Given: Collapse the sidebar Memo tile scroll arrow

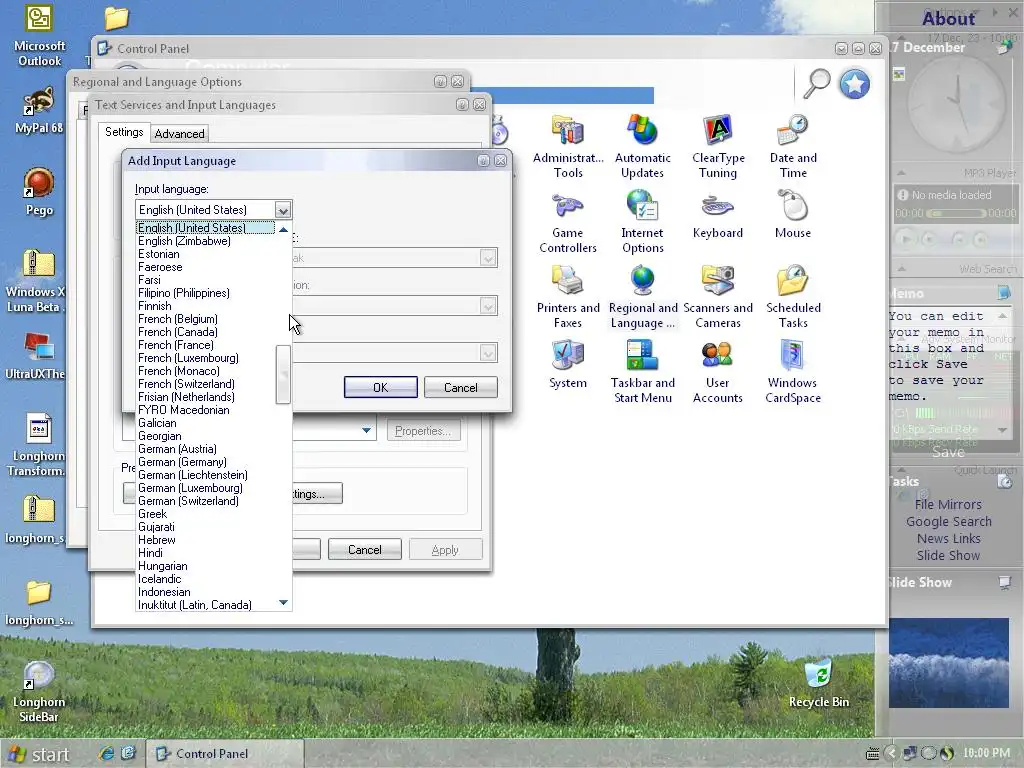Looking at the screenshot, I should [x=1002, y=315].
